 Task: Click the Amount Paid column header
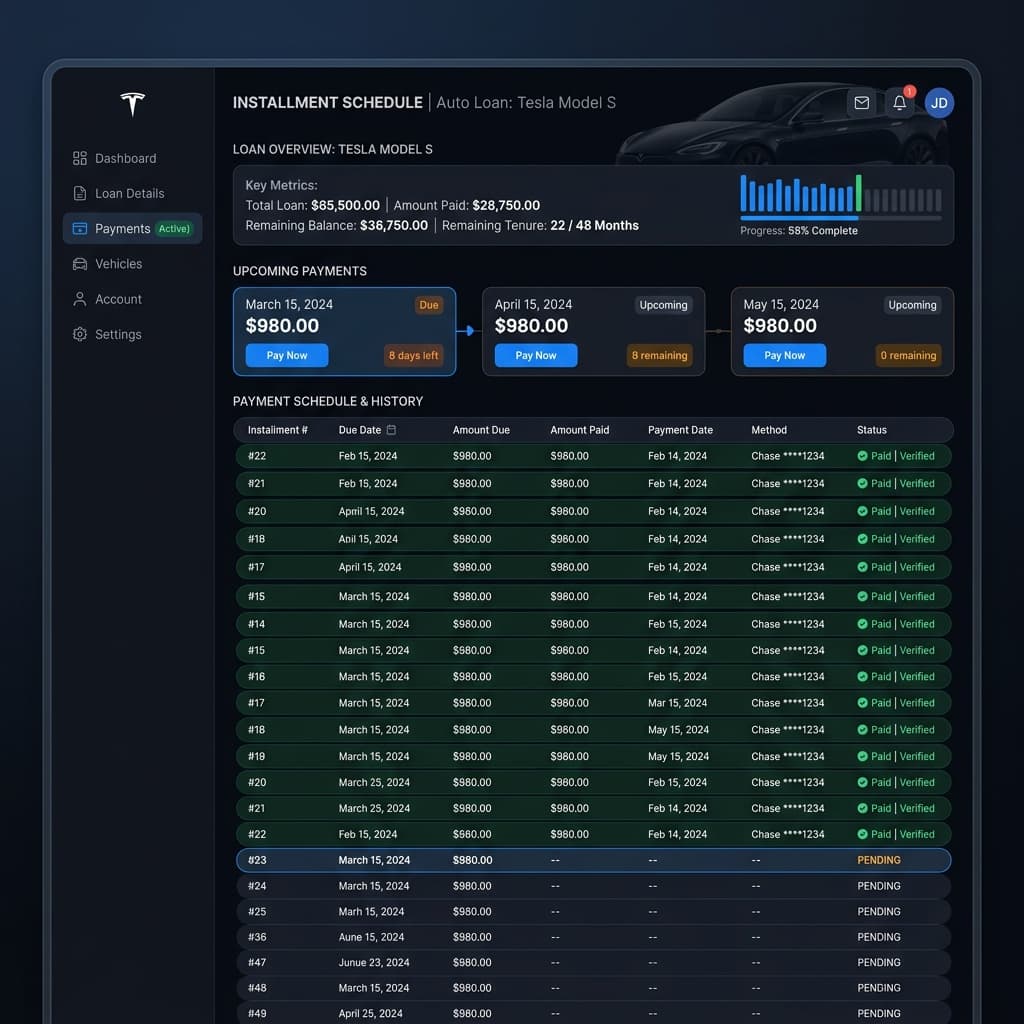pyautogui.click(x=579, y=430)
